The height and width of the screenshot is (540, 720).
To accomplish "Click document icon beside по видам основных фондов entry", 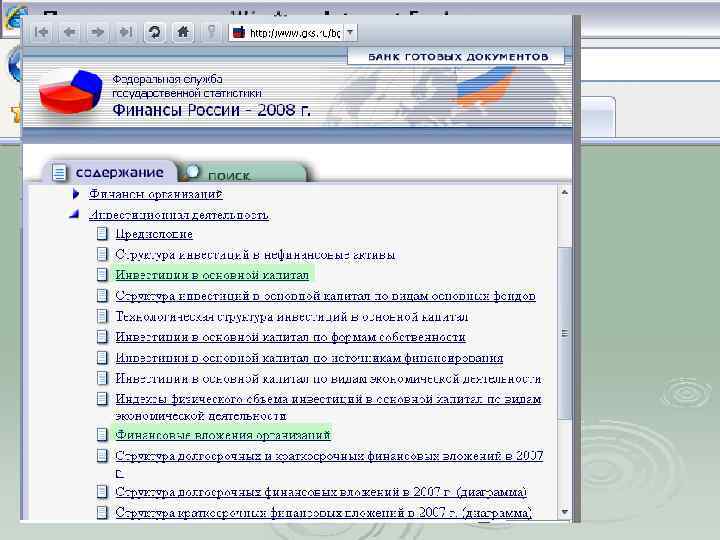I will [x=102, y=295].
